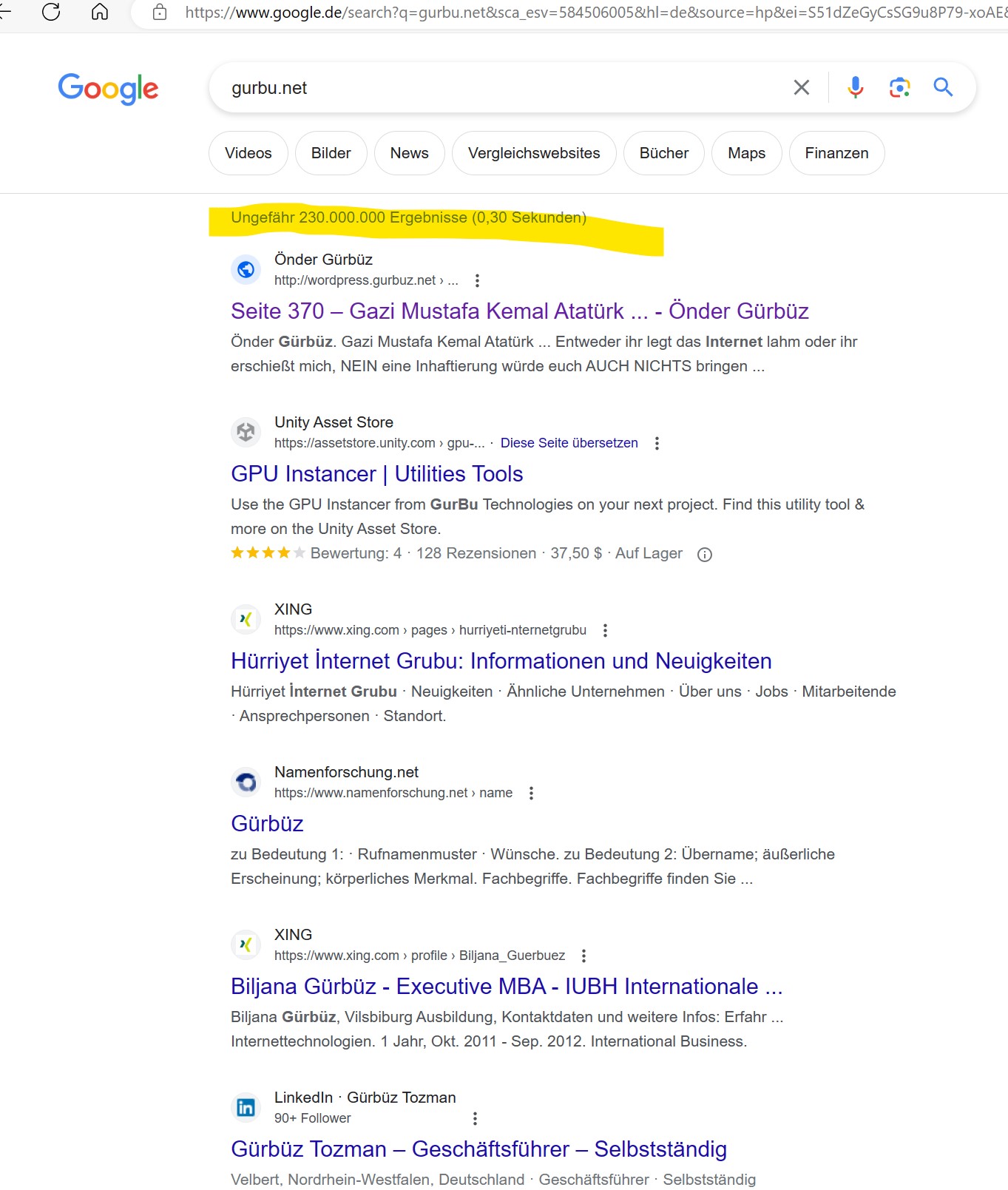Click Diese Seite übersetzen link
Screen dimensions: 1008x1190
569,443
